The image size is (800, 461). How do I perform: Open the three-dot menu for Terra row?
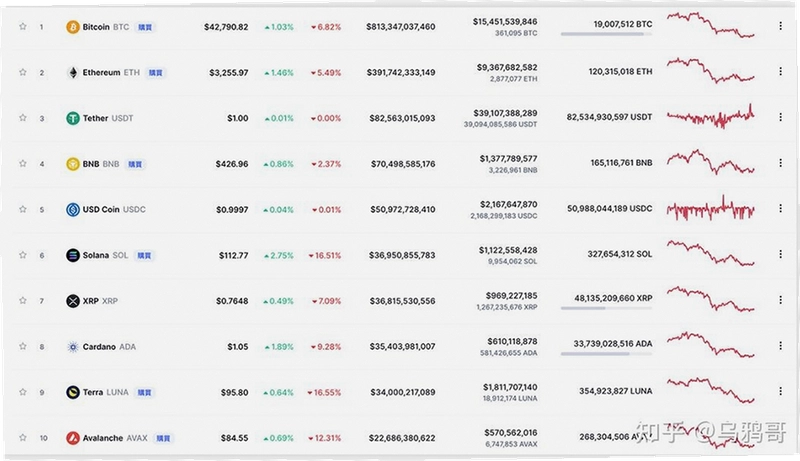click(x=780, y=391)
